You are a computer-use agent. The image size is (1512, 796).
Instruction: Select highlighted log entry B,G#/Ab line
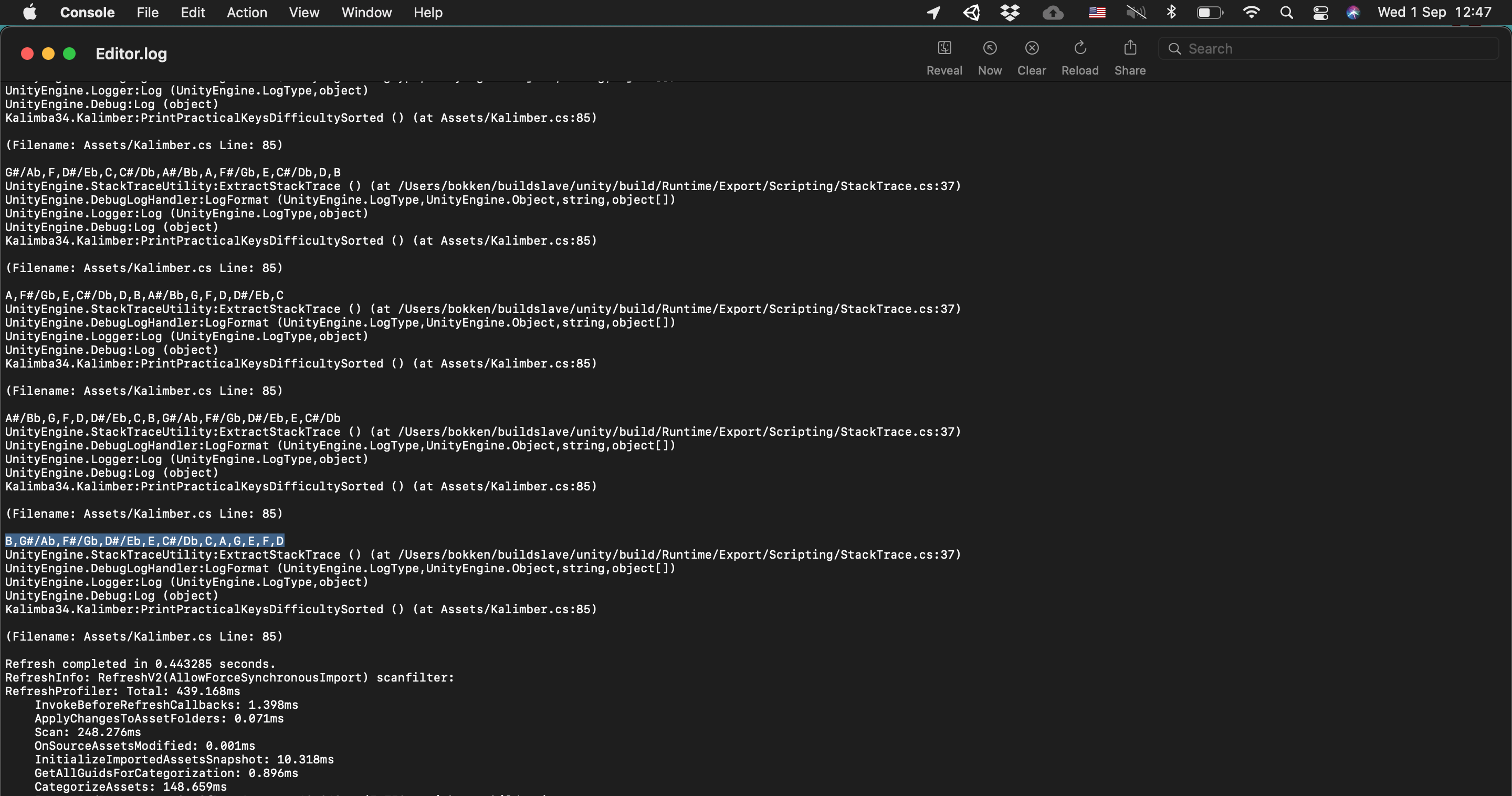(x=144, y=540)
